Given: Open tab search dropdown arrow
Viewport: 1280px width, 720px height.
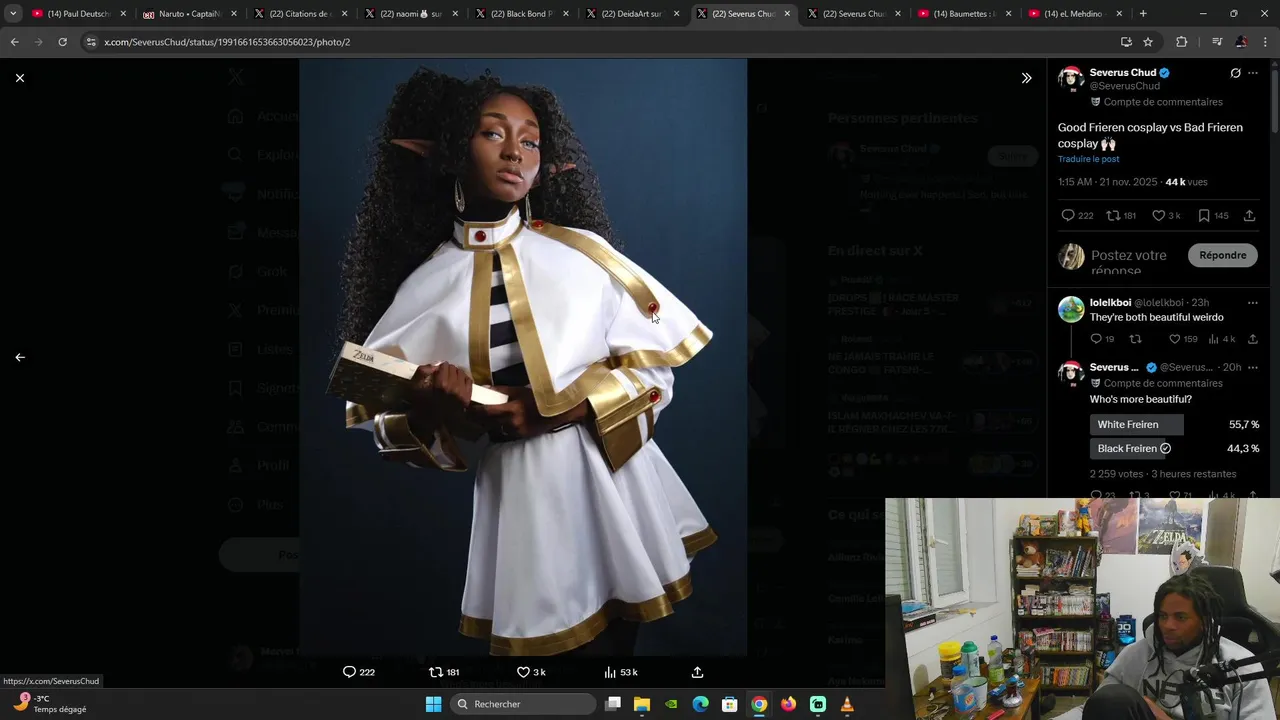Looking at the screenshot, I should [x=12, y=14].
